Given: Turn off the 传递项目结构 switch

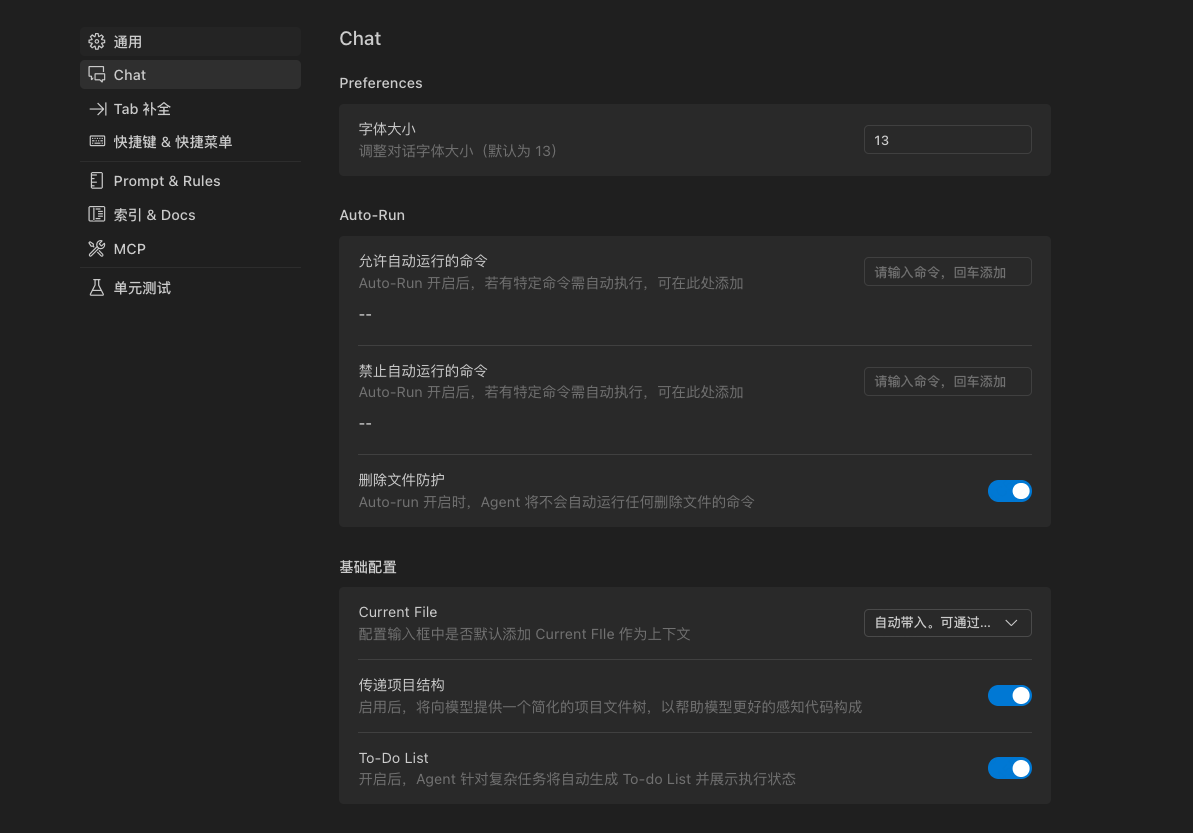Looking at the screenshot, I should (x=1009, y=696).
